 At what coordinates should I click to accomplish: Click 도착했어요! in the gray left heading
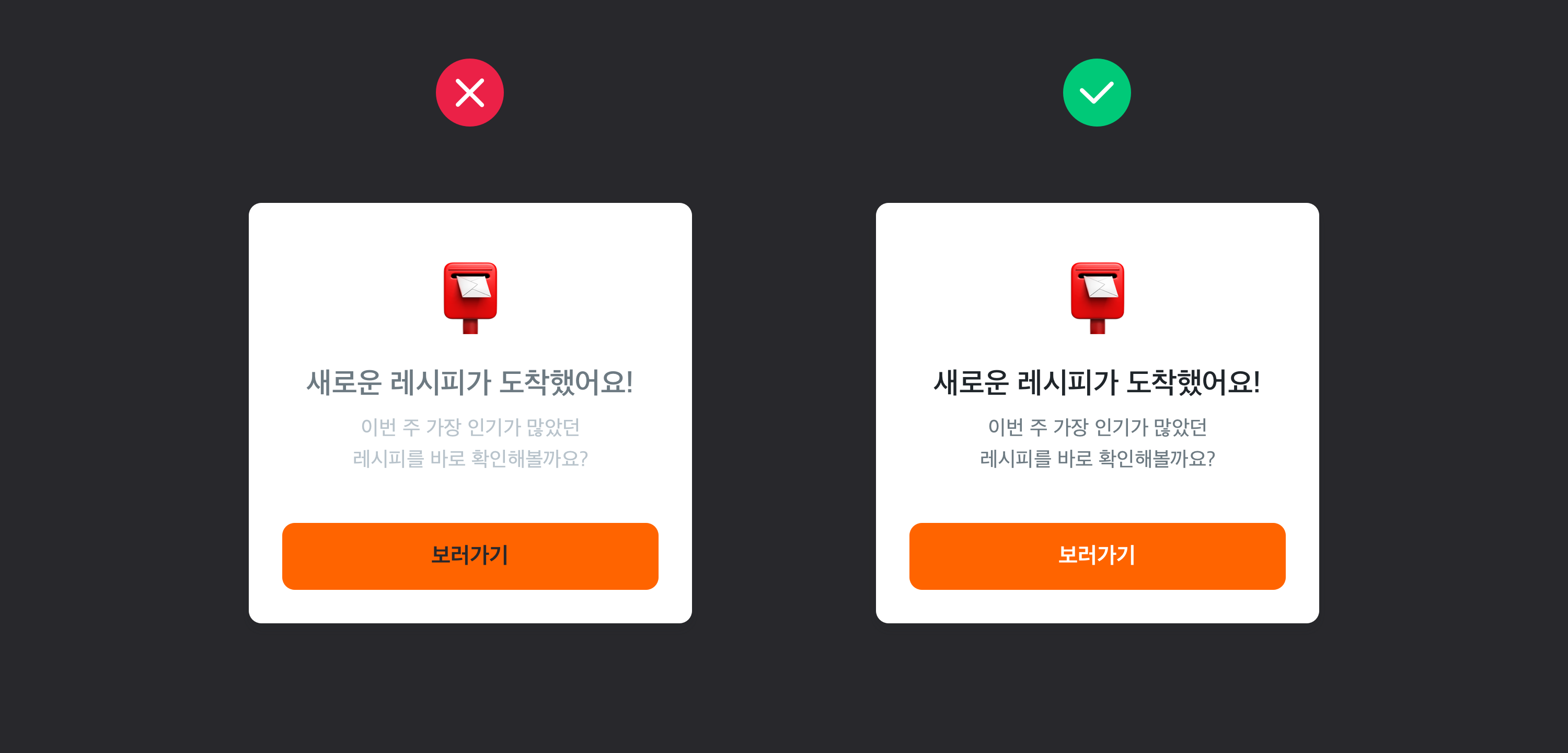[x=566, y=383]
